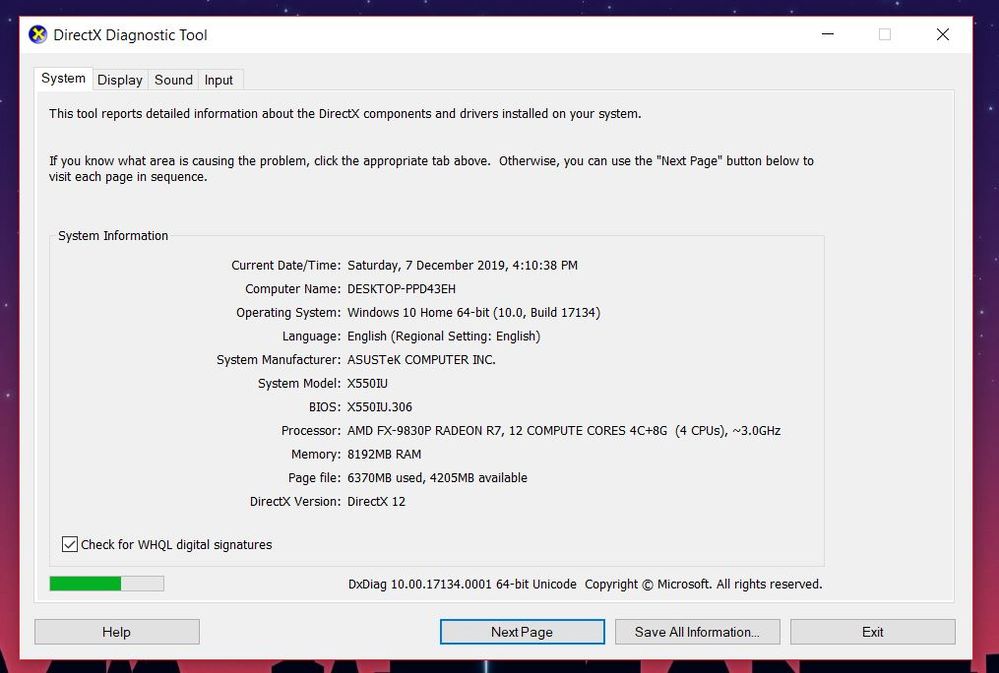Screen dimensions: 999x673
Task: Click the AMD FX-9830P processor text
Action: [x=564, y=430]
